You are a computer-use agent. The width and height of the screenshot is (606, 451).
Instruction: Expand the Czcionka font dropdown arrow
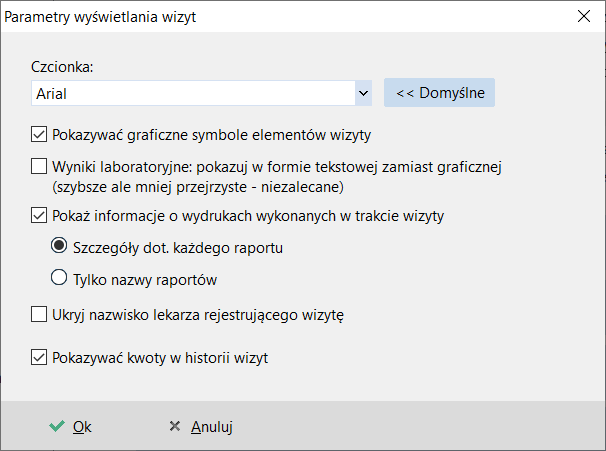363,93
